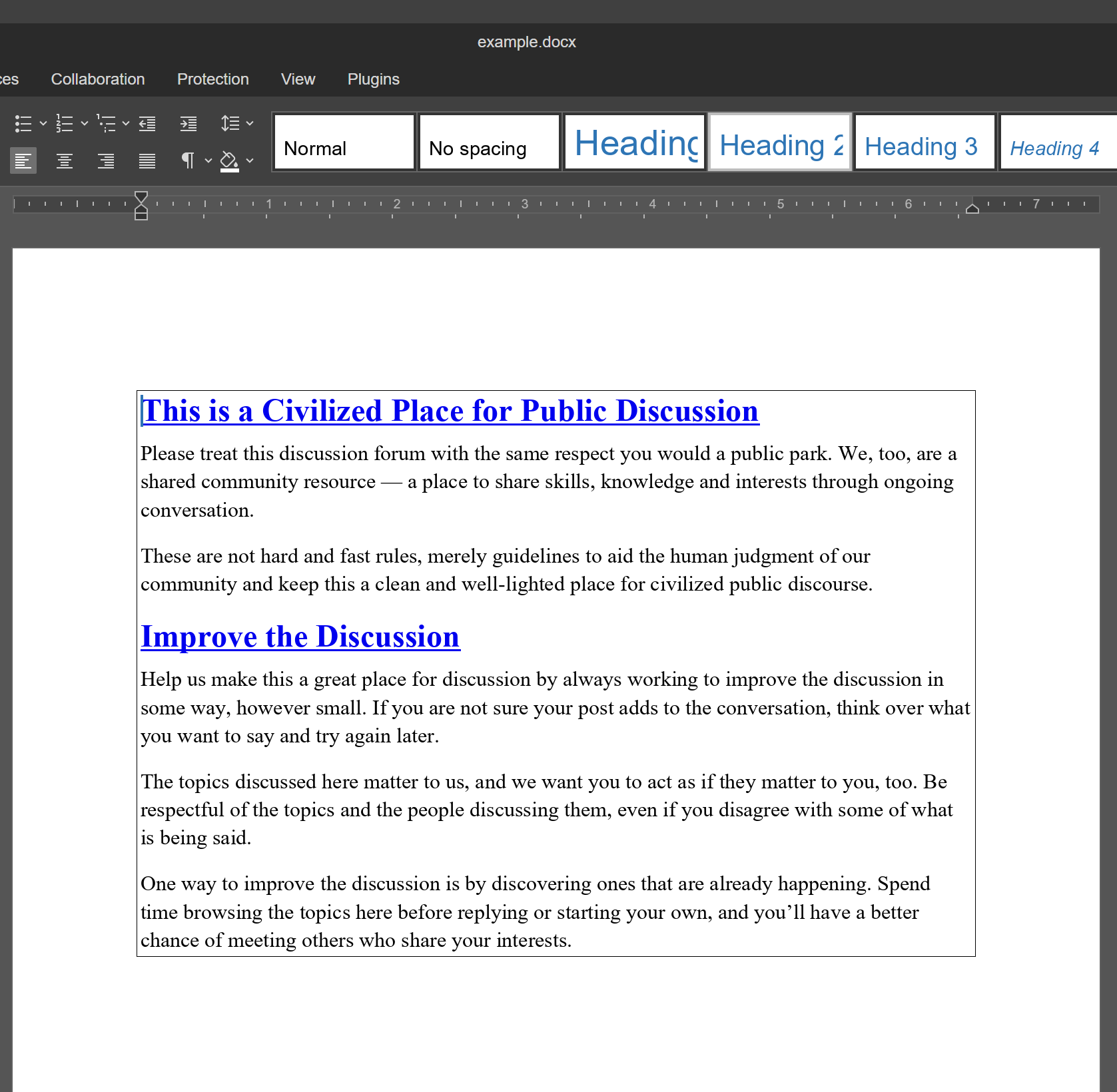Click the paragraph shading paint bucket
The image size is (1117, 1092).
[230, 160]
